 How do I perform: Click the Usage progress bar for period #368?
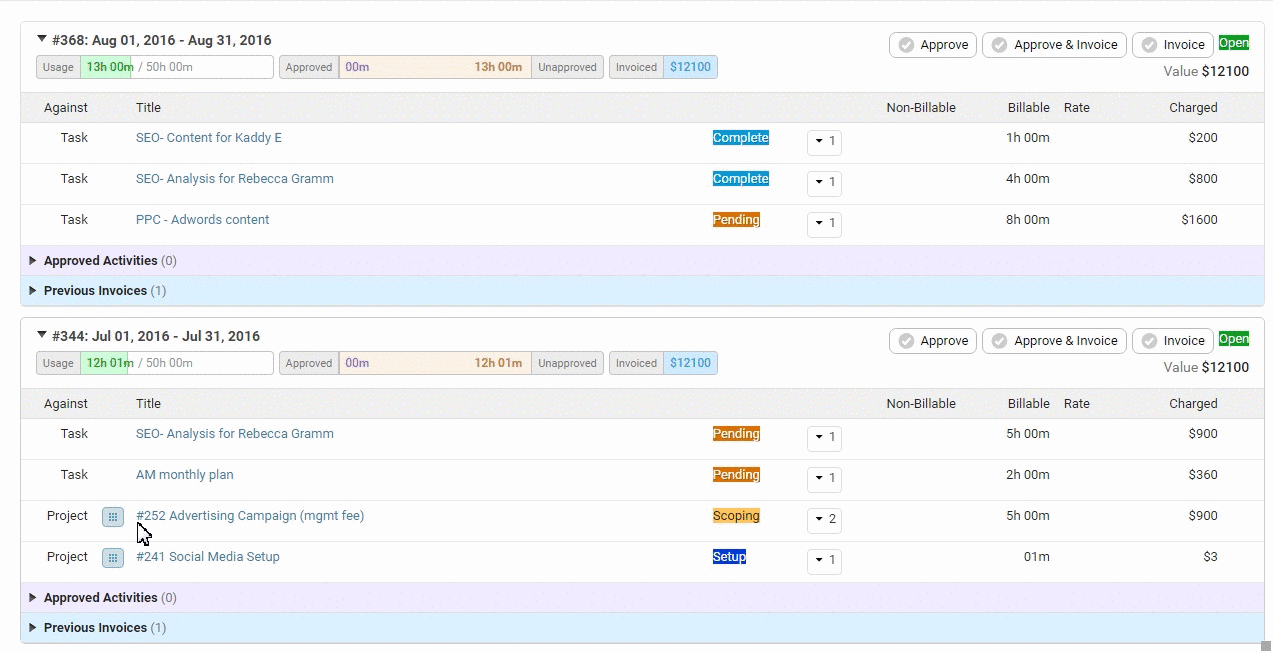tap(155, 67)
